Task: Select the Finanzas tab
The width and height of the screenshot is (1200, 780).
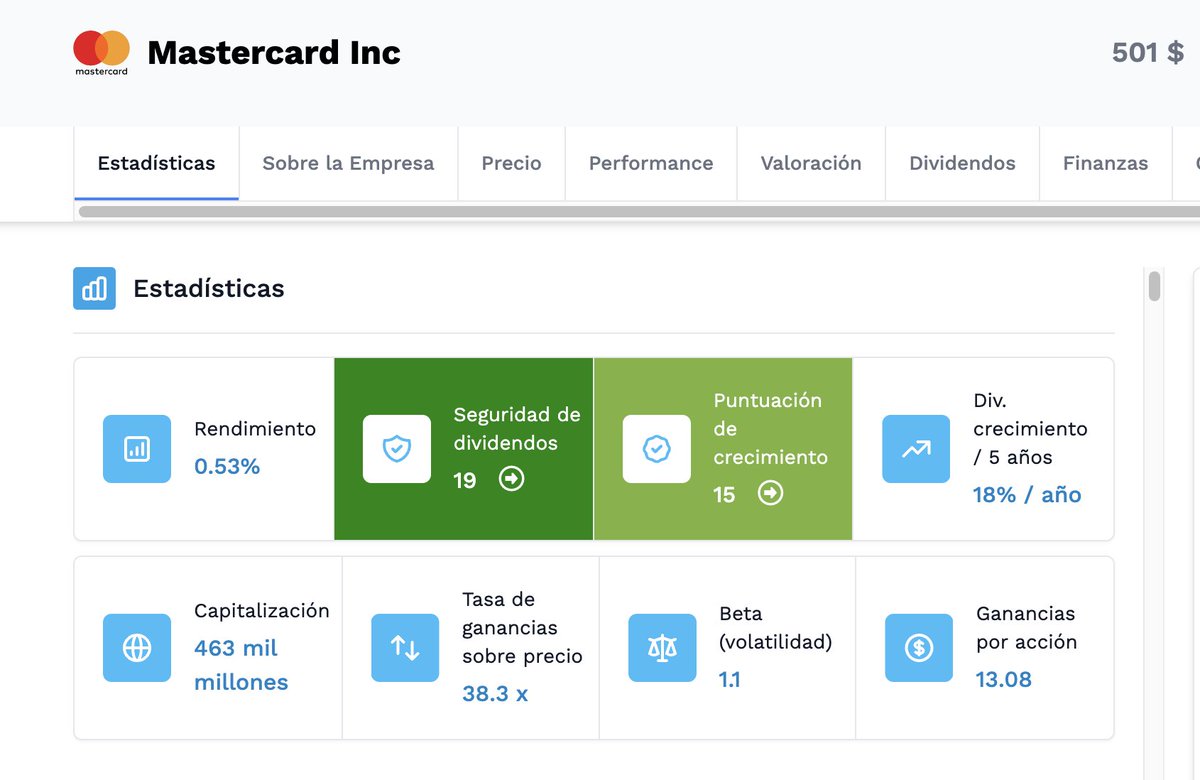Action: (1105, 163)
